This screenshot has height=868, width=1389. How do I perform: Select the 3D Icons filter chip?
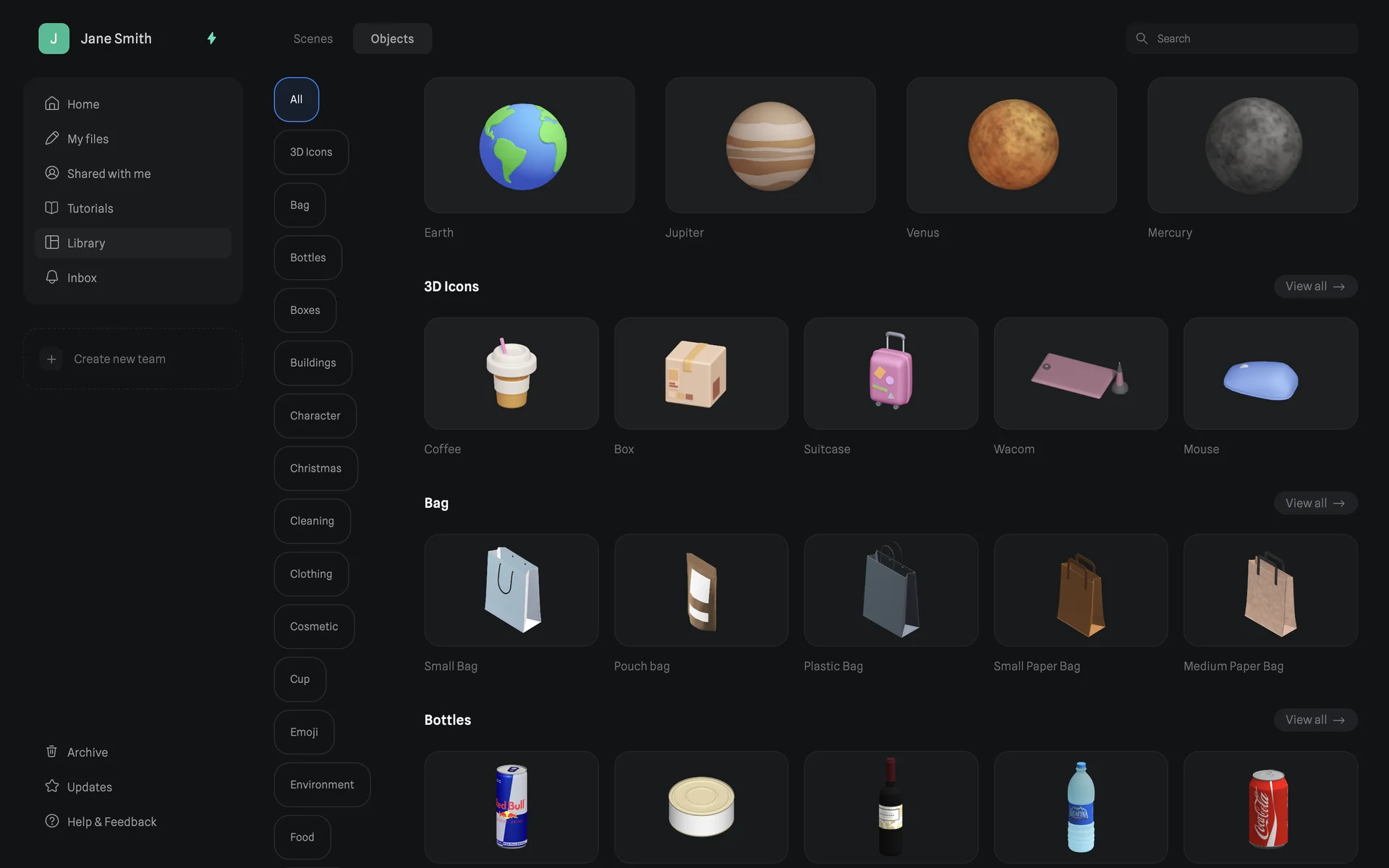[311, 152]
